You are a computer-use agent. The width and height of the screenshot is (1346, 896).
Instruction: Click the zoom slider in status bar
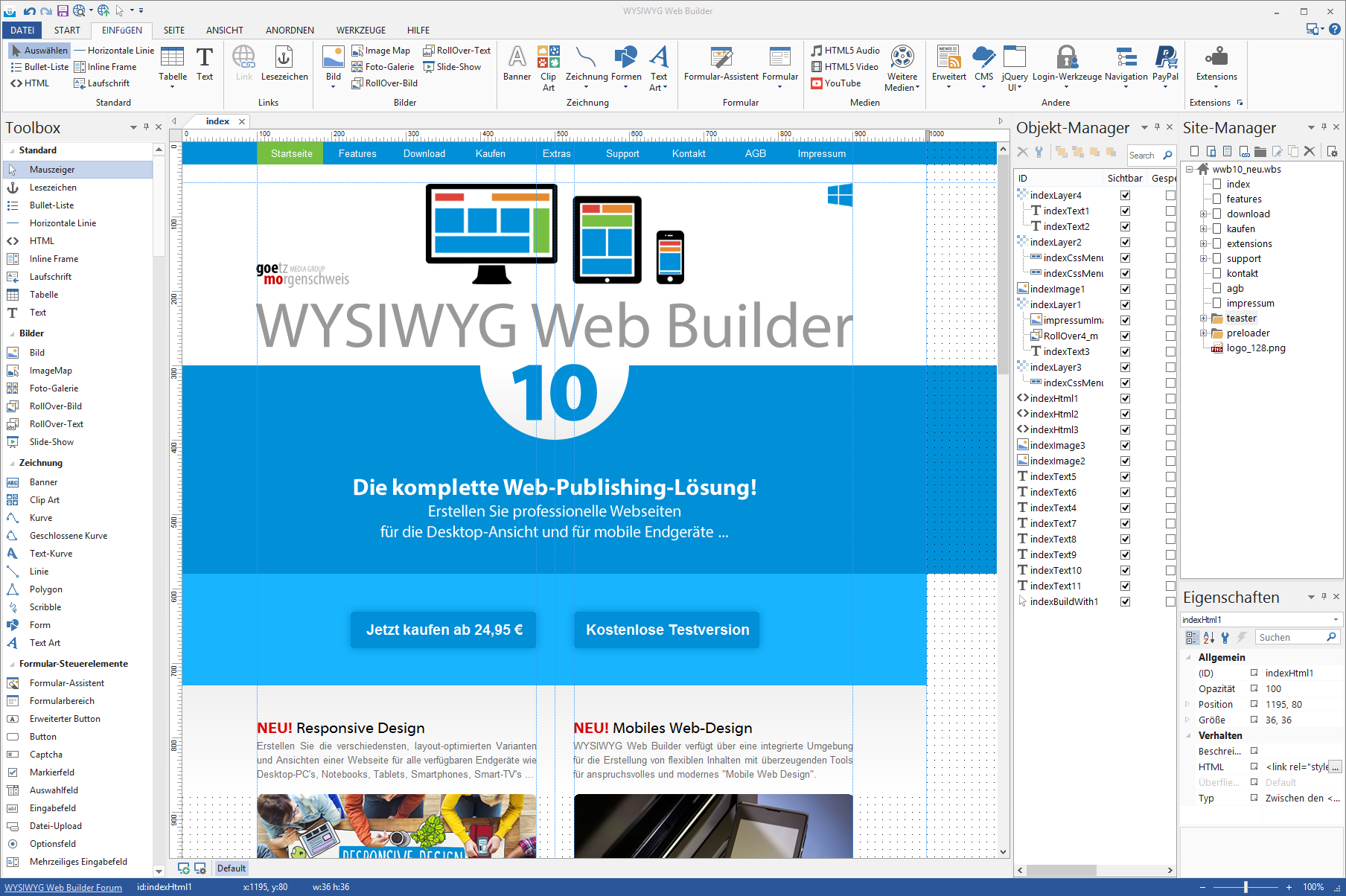1245,887
